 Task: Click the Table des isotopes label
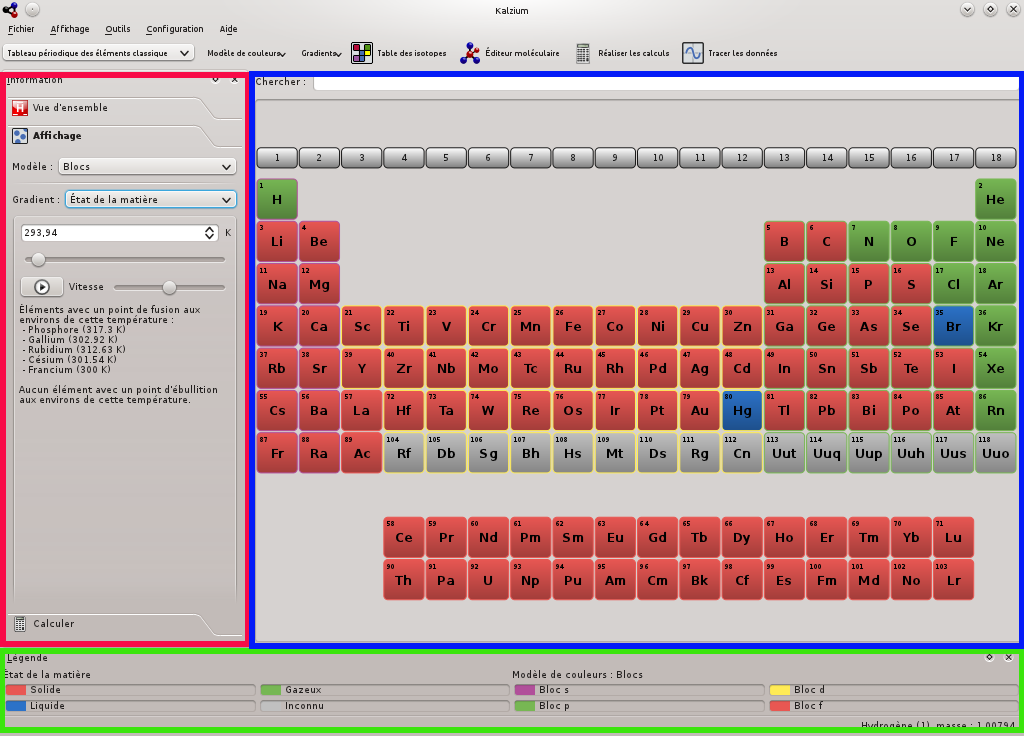click(x=411, y=53)
